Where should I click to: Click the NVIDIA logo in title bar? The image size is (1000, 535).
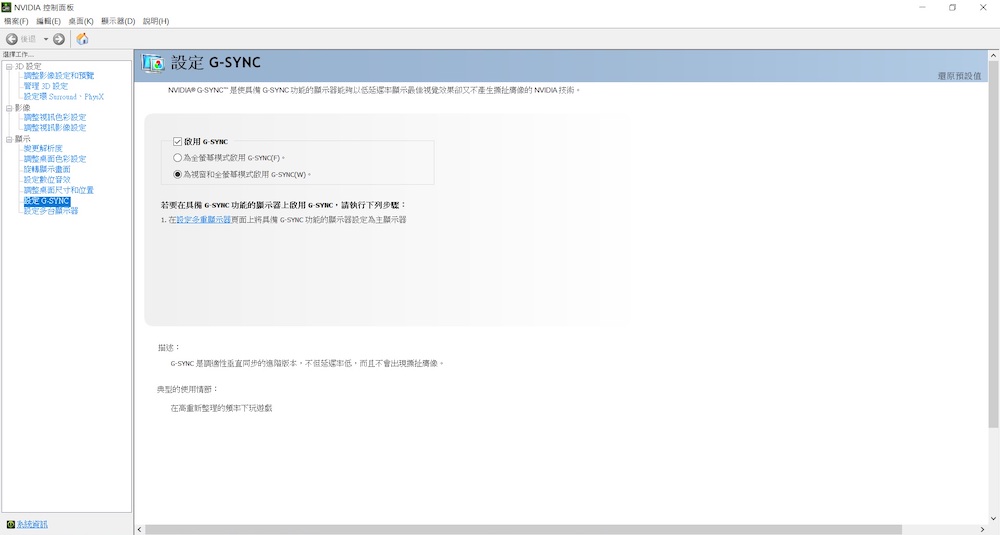[6, 7]
